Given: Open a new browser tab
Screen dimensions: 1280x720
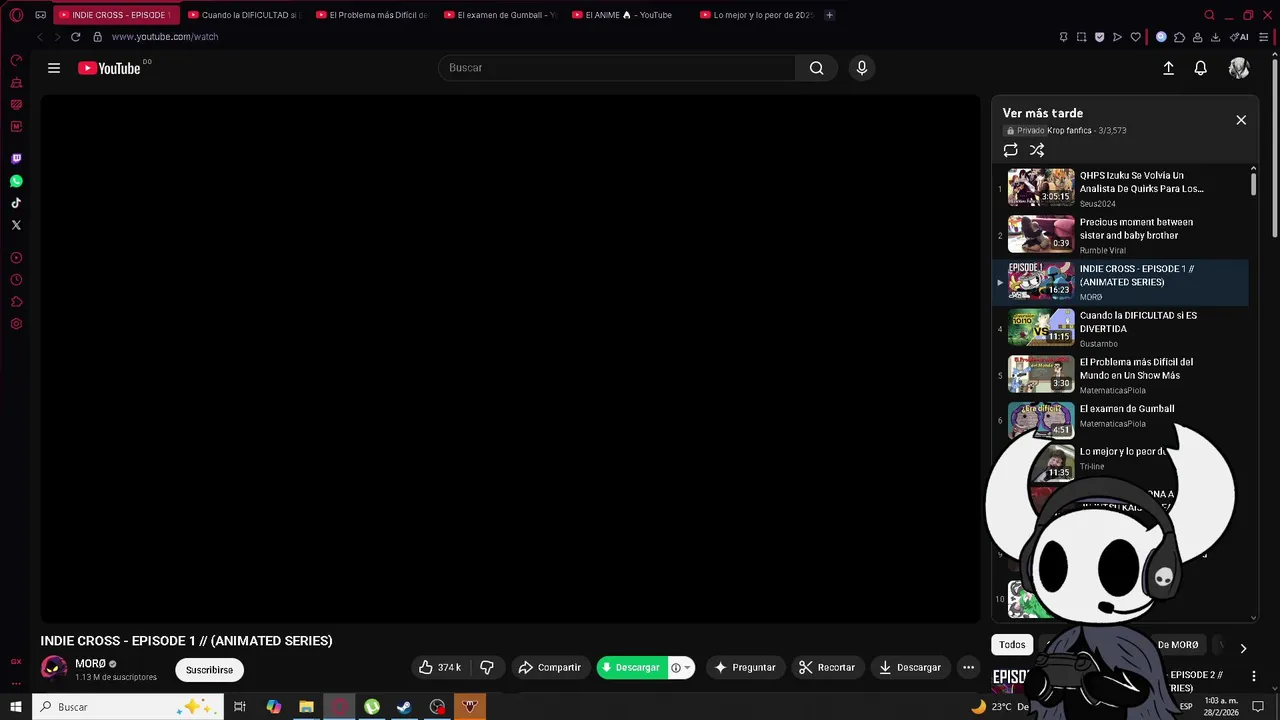Looking at the screenshot, I should coord(829,15).
